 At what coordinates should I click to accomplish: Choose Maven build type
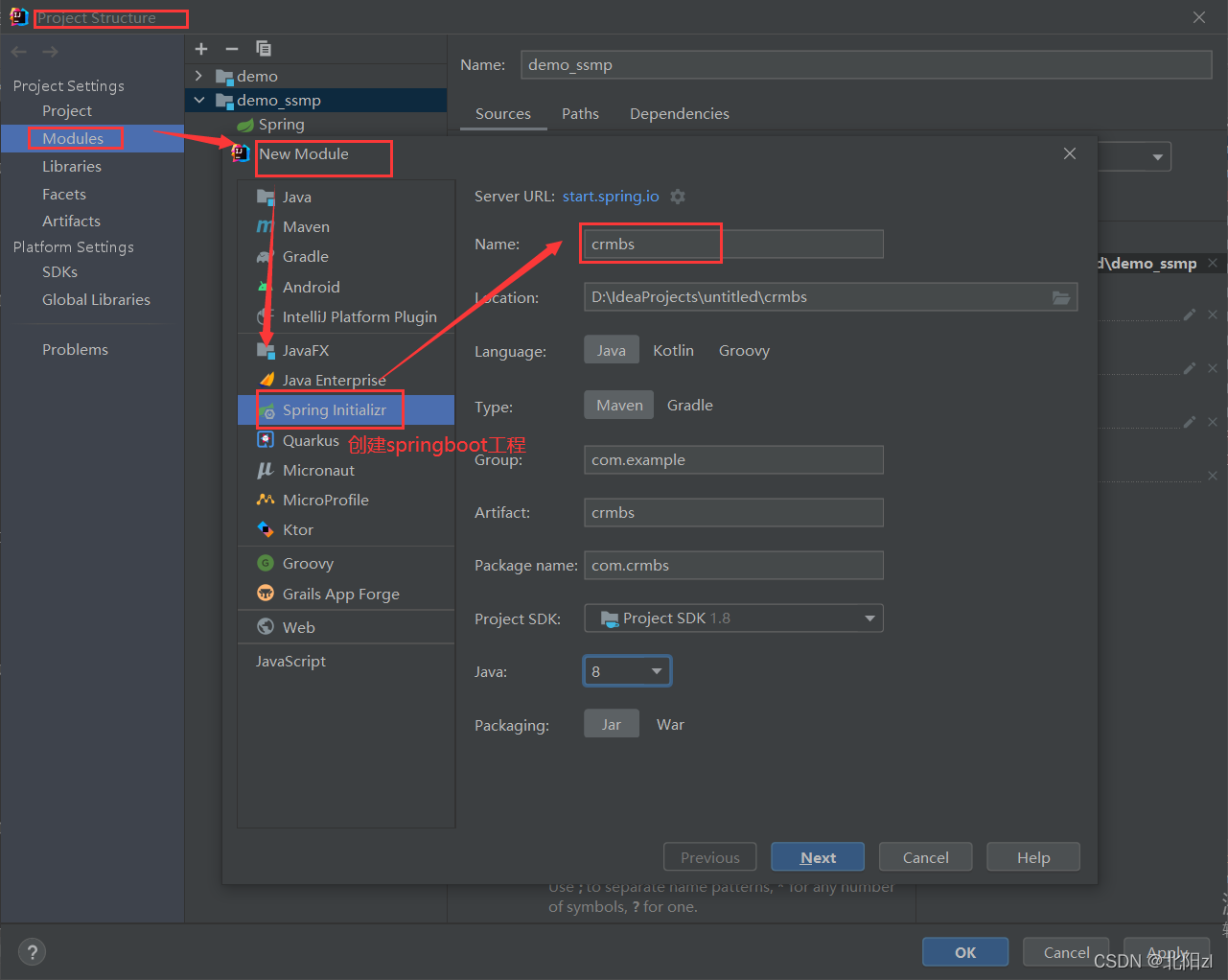tap(619, 406)
